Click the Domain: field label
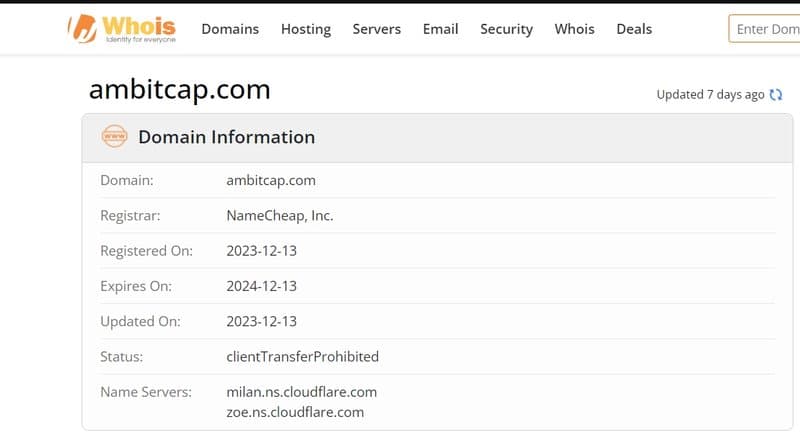800x440 pixels. click(x=127, y=180)
